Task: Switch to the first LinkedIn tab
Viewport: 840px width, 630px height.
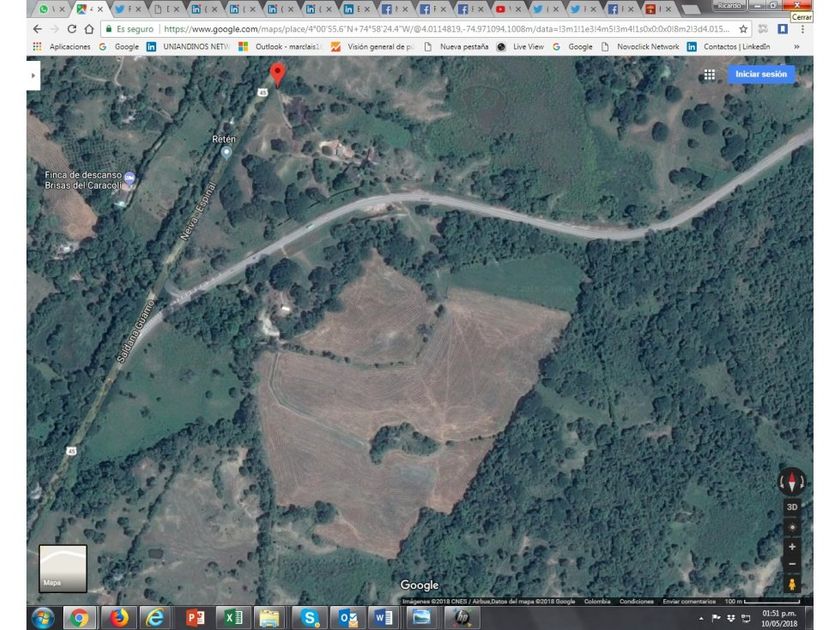Action: 202,9
